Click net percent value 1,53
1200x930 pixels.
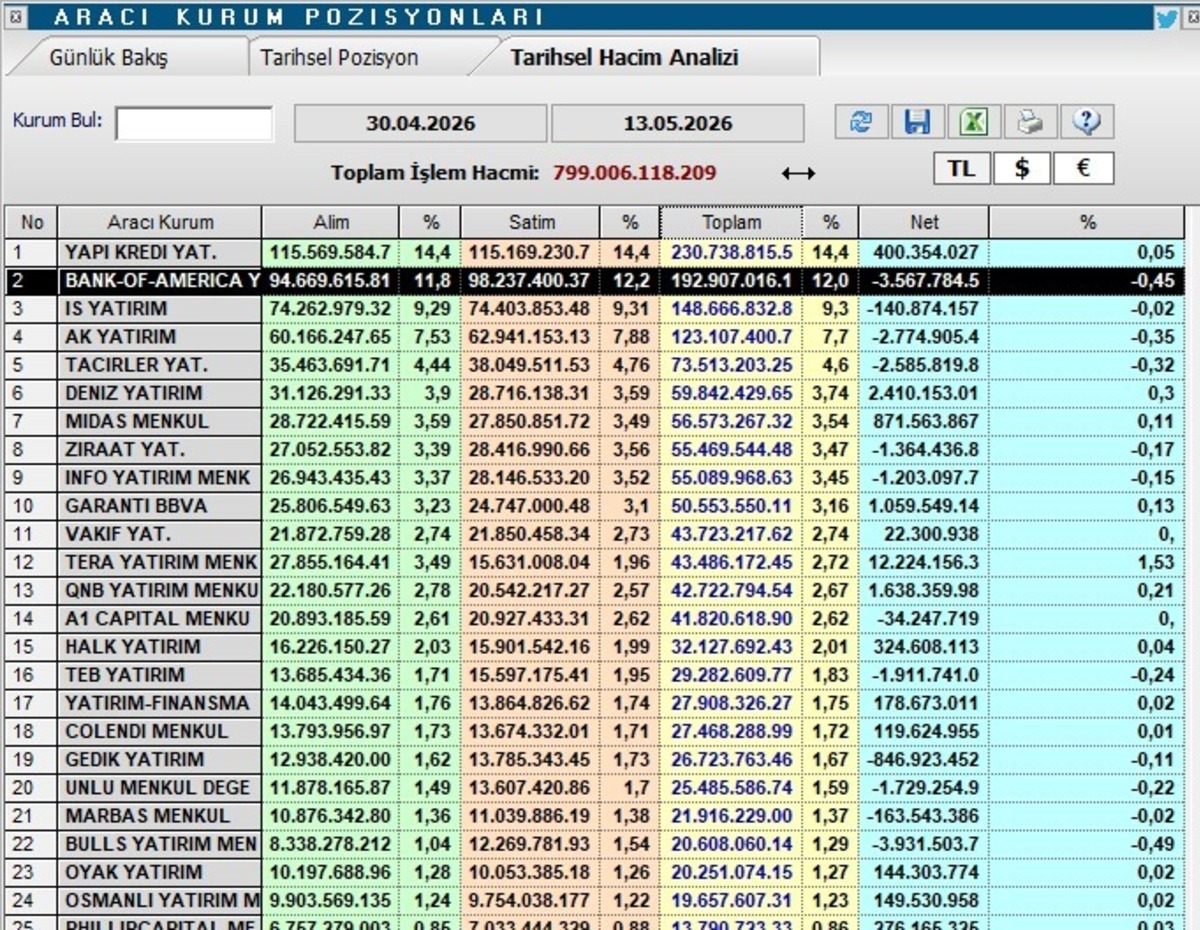tap(1156, 562)
